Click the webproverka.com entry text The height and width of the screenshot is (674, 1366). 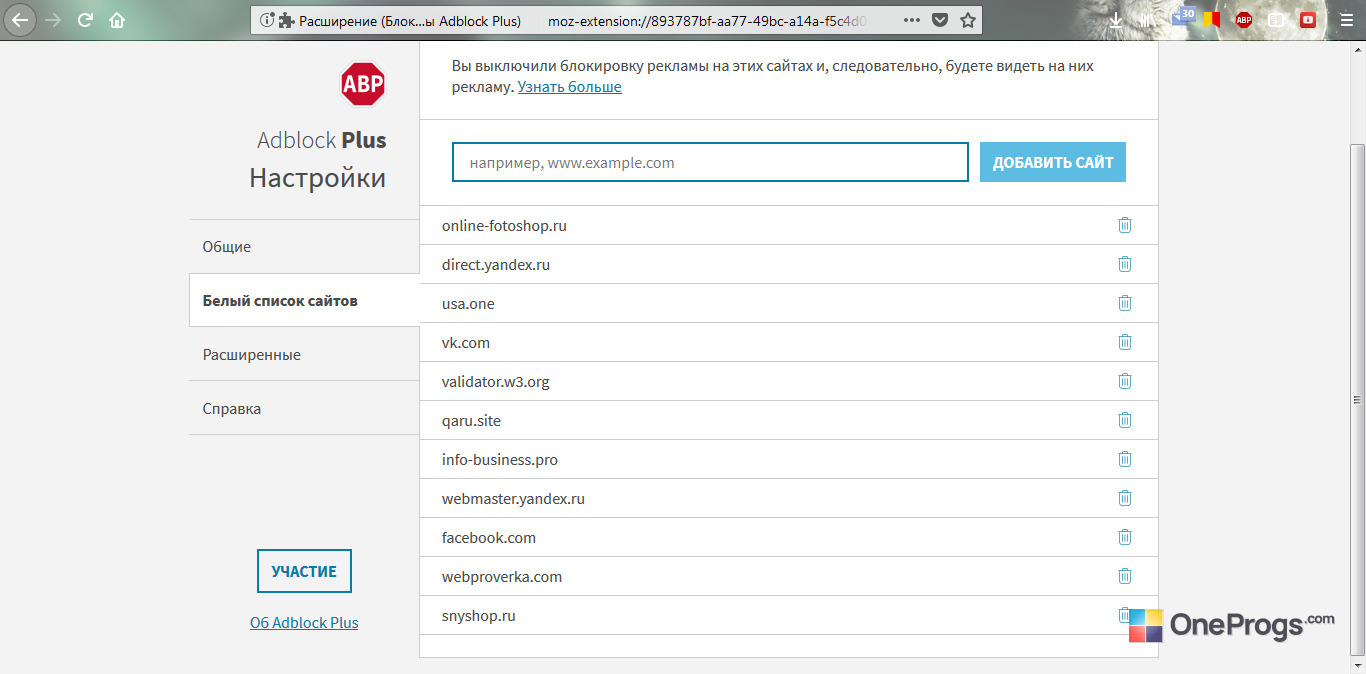[x=502, y=577]
